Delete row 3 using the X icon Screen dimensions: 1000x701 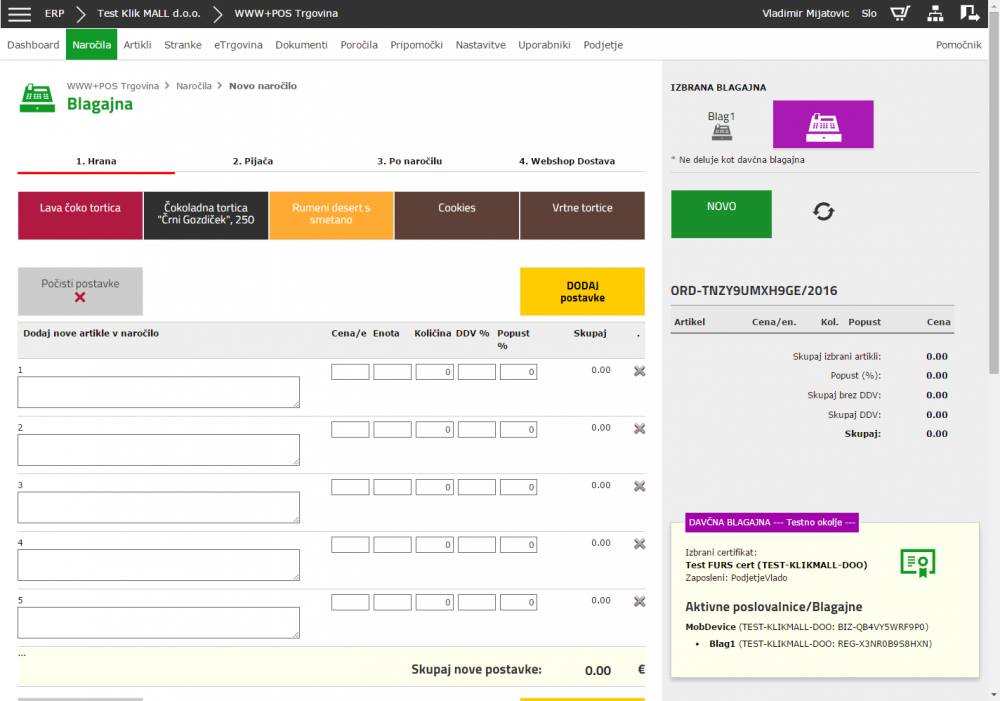pyautogui.click(x=639, y=486)
